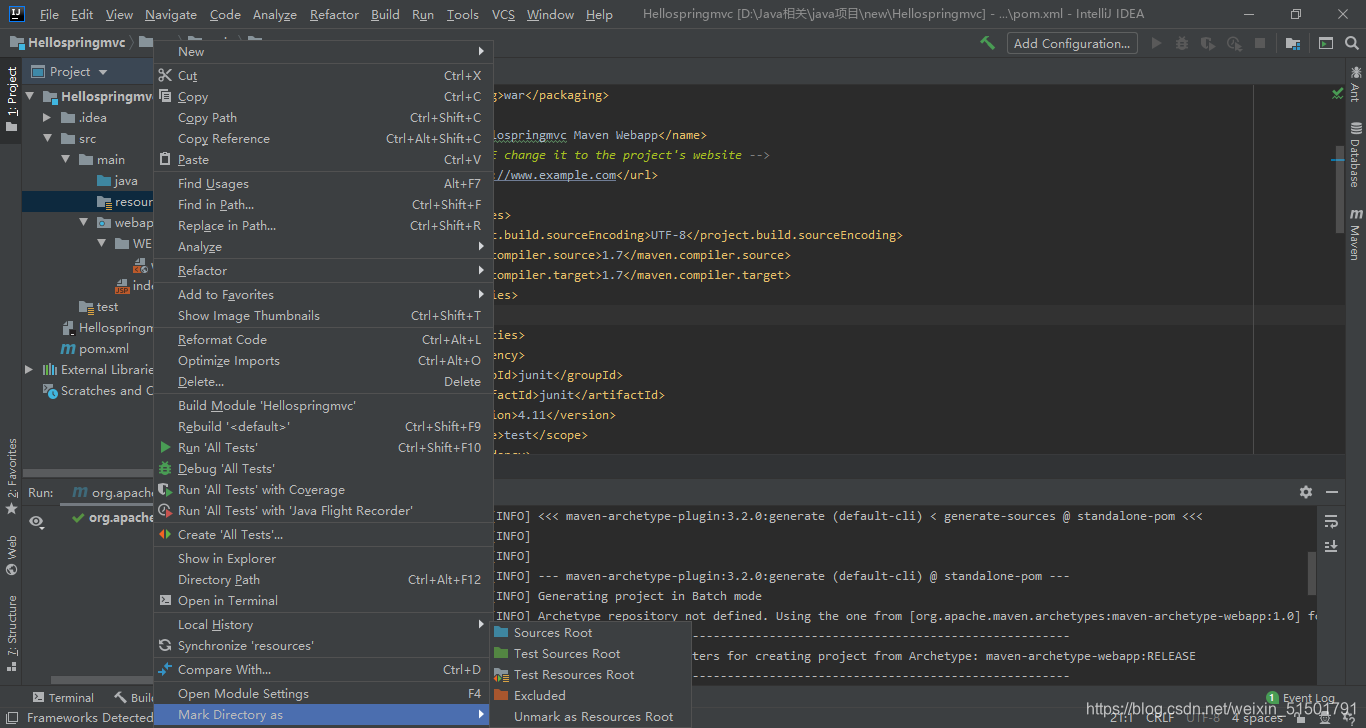
Task: Open the VCS menu in menu bar
Action: point(503,14)
